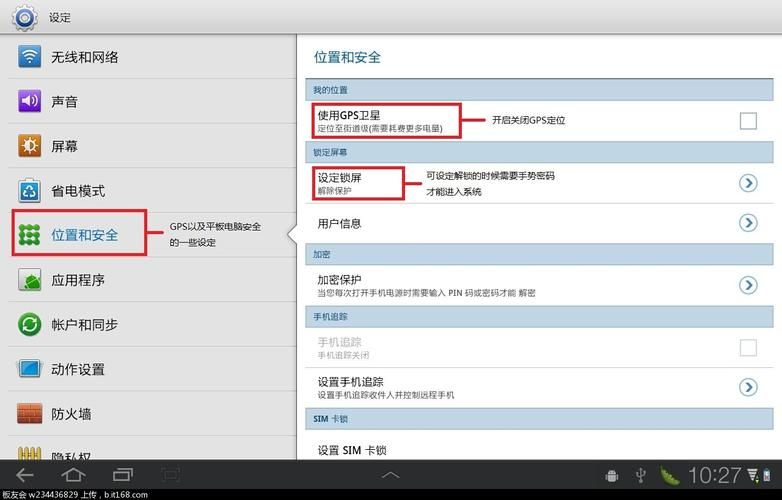
Task: Tap the brick wall icon for 防火墙
Action: [x=30, y=413]
